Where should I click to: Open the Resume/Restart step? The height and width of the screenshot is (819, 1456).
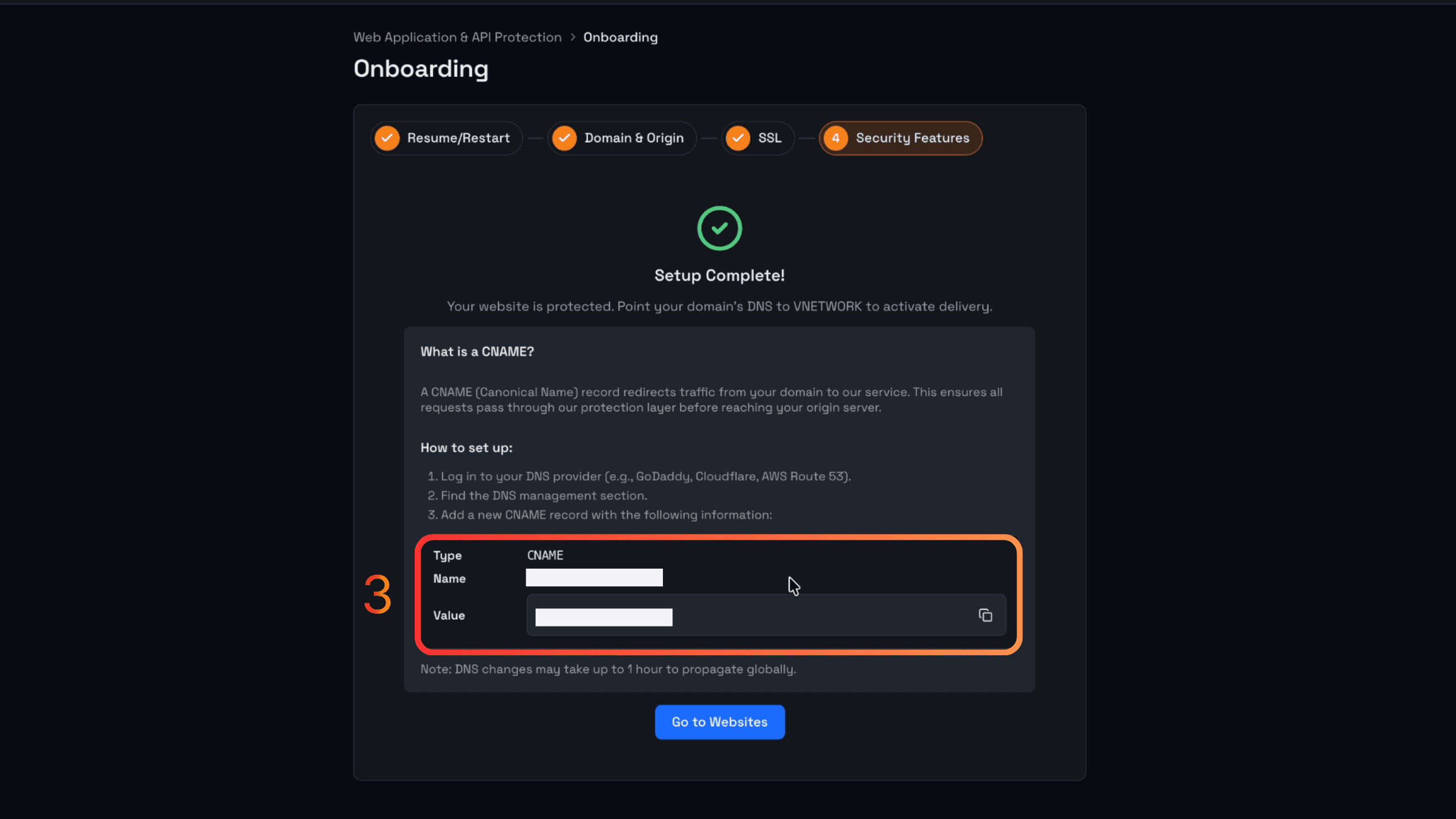(447, 138)
